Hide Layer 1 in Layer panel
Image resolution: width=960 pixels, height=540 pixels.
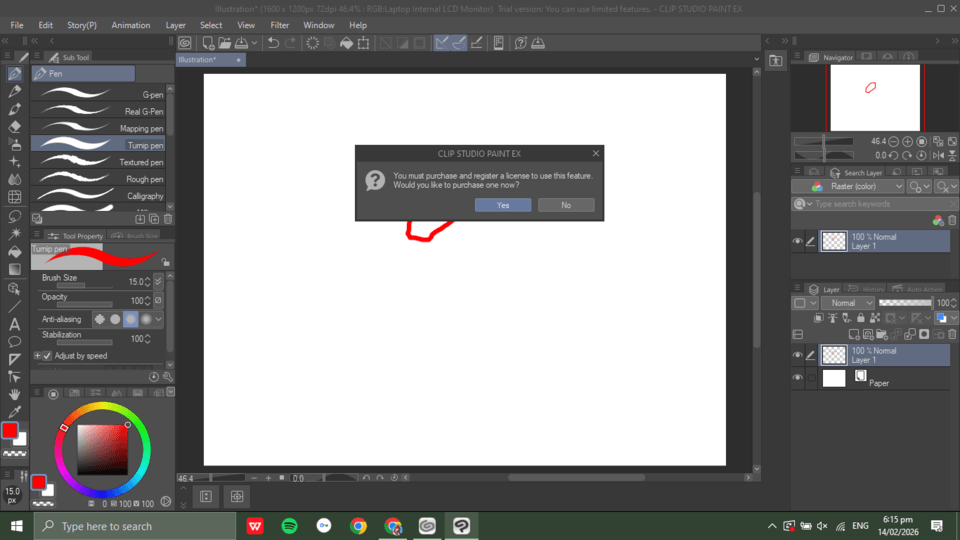pos(797,355)
